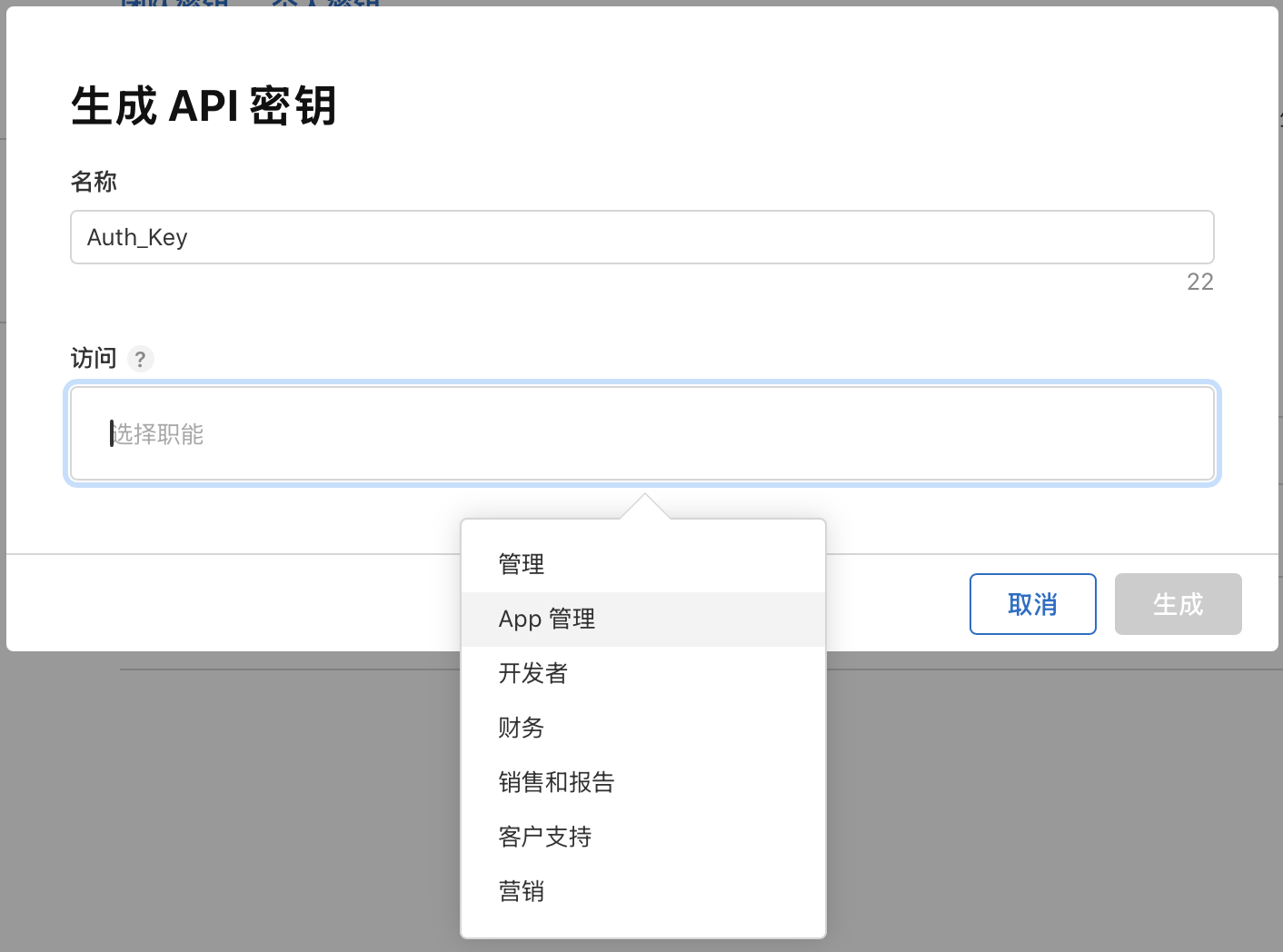Click the 生成 generate button
Viewport: 1283px width, 952px height.
pyautogui.click(x=1179, y=604)
